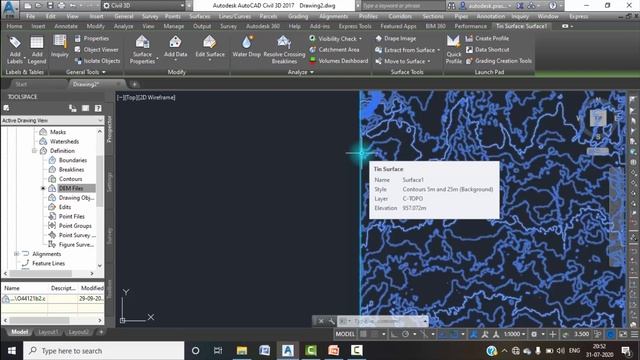
Task: Open the Active Drawing View dropdown
Action: (52, 120)
